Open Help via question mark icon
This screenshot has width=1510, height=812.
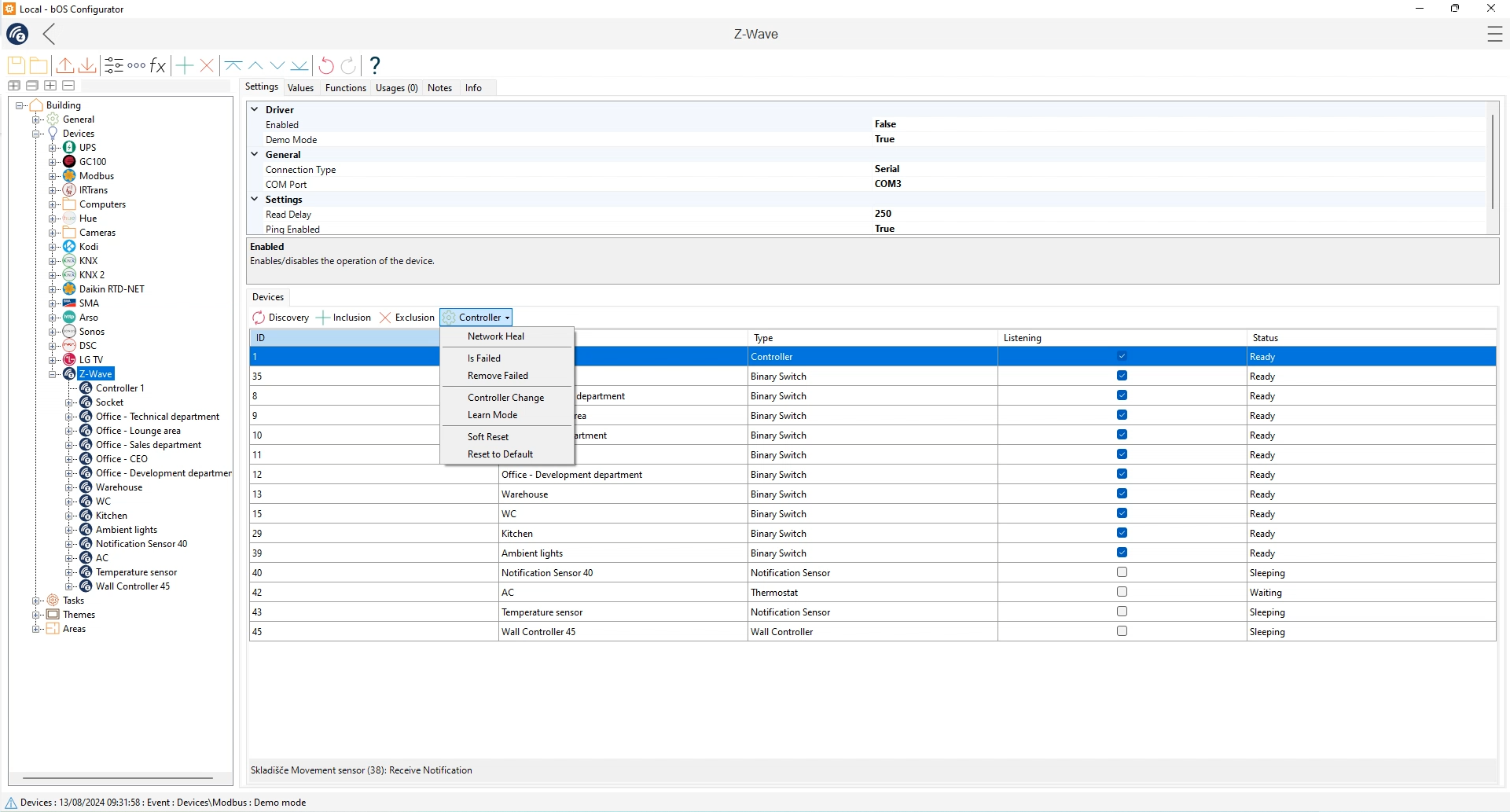click(375, 65)
